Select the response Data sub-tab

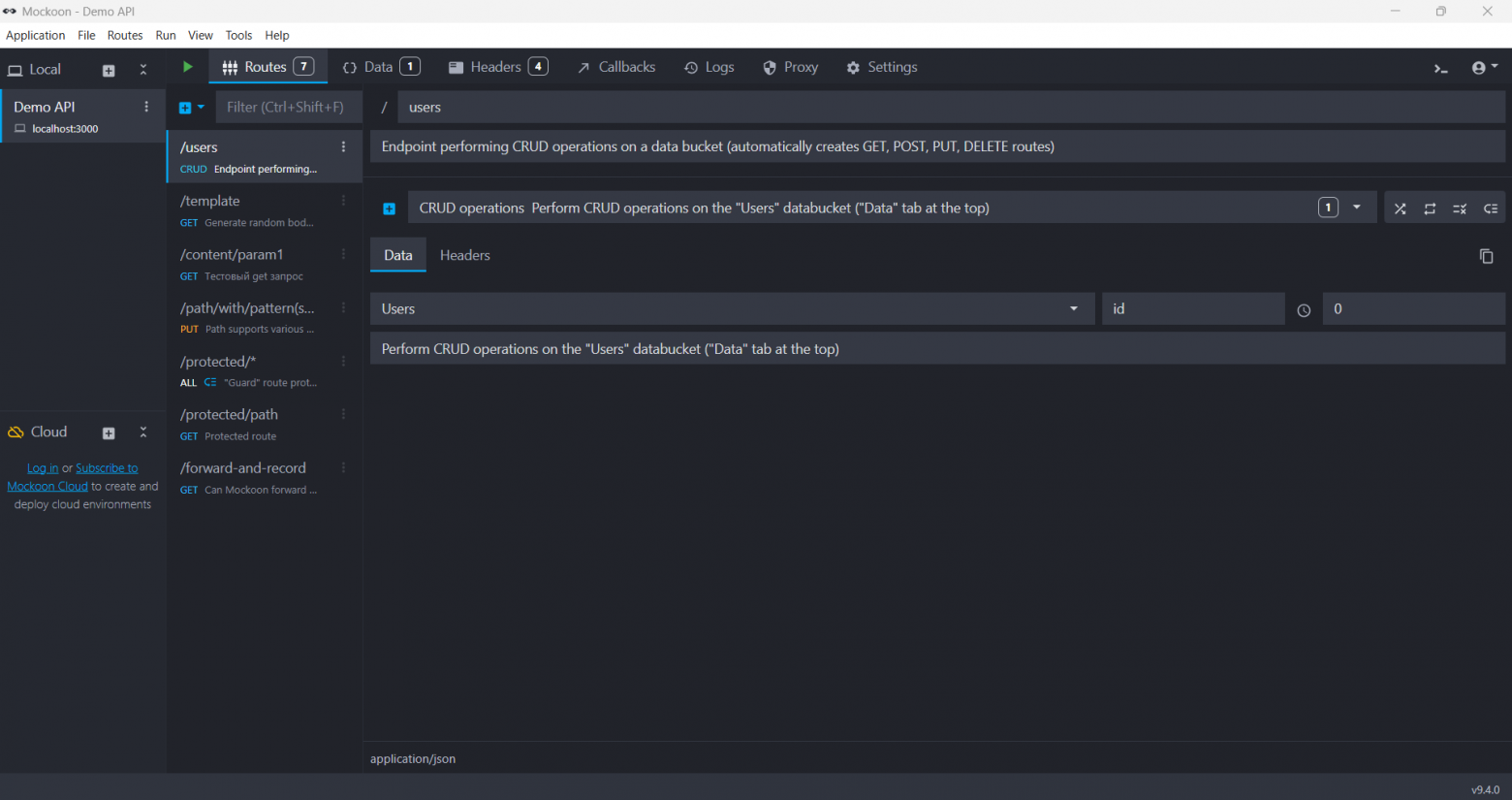pyautogui.click(x=398, y=255)
